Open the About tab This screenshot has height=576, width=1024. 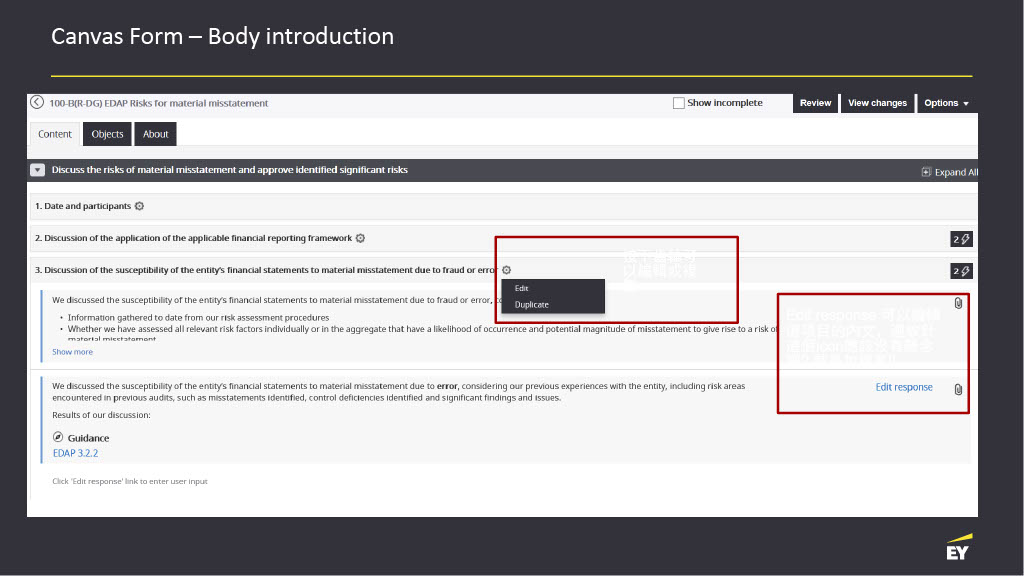[x=156, y=134]
